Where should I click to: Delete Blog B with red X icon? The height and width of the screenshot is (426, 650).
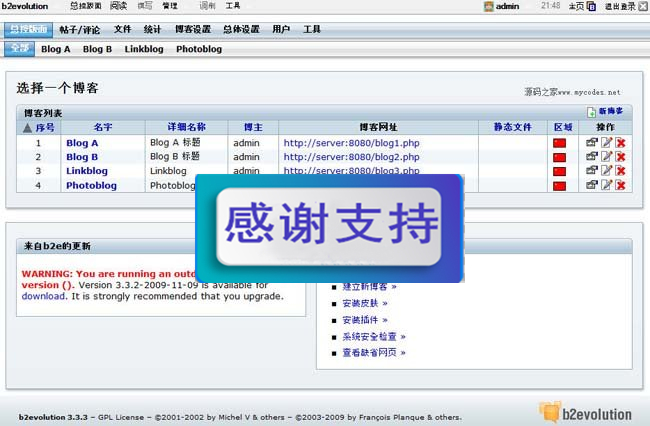tap(621, 157)
